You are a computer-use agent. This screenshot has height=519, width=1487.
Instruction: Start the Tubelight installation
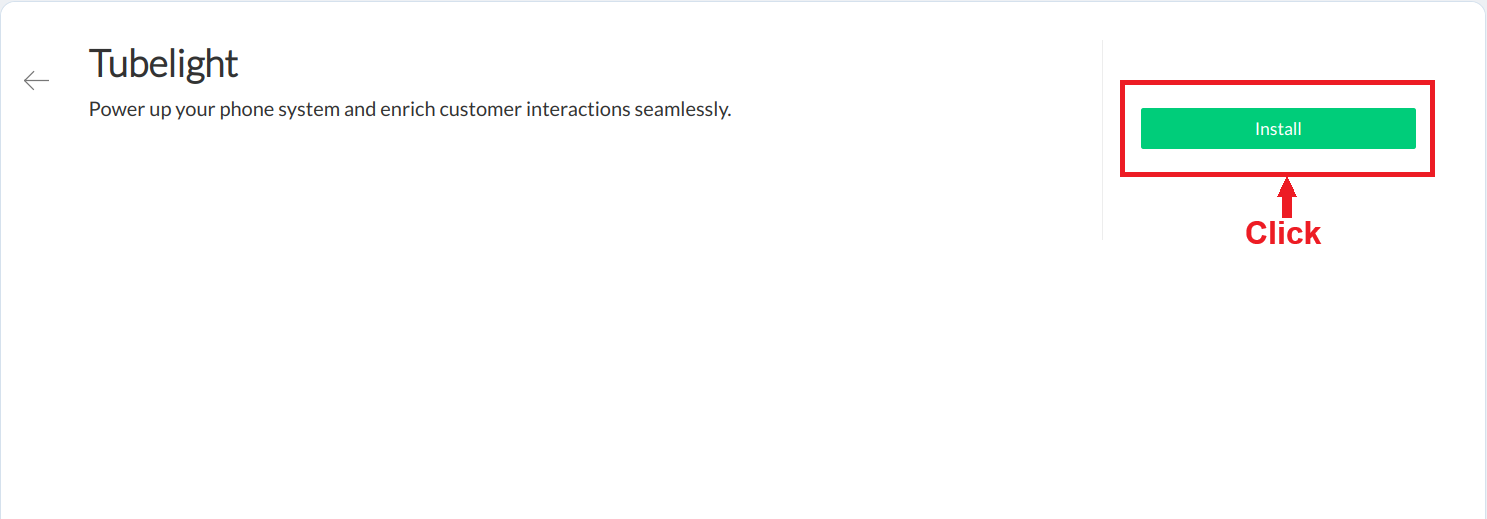tap(1278, 129)
